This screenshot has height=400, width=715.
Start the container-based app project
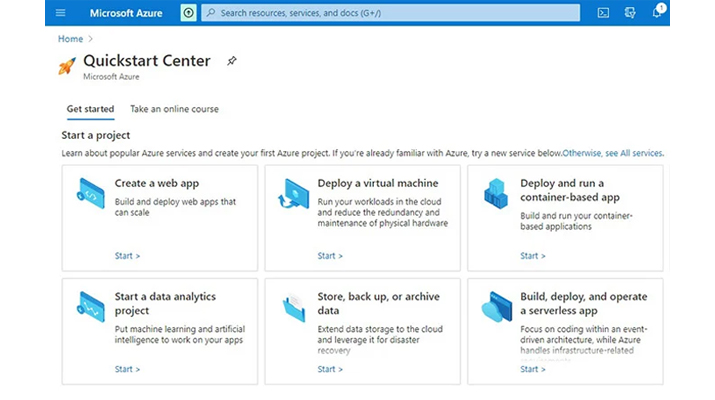[533, 256]
